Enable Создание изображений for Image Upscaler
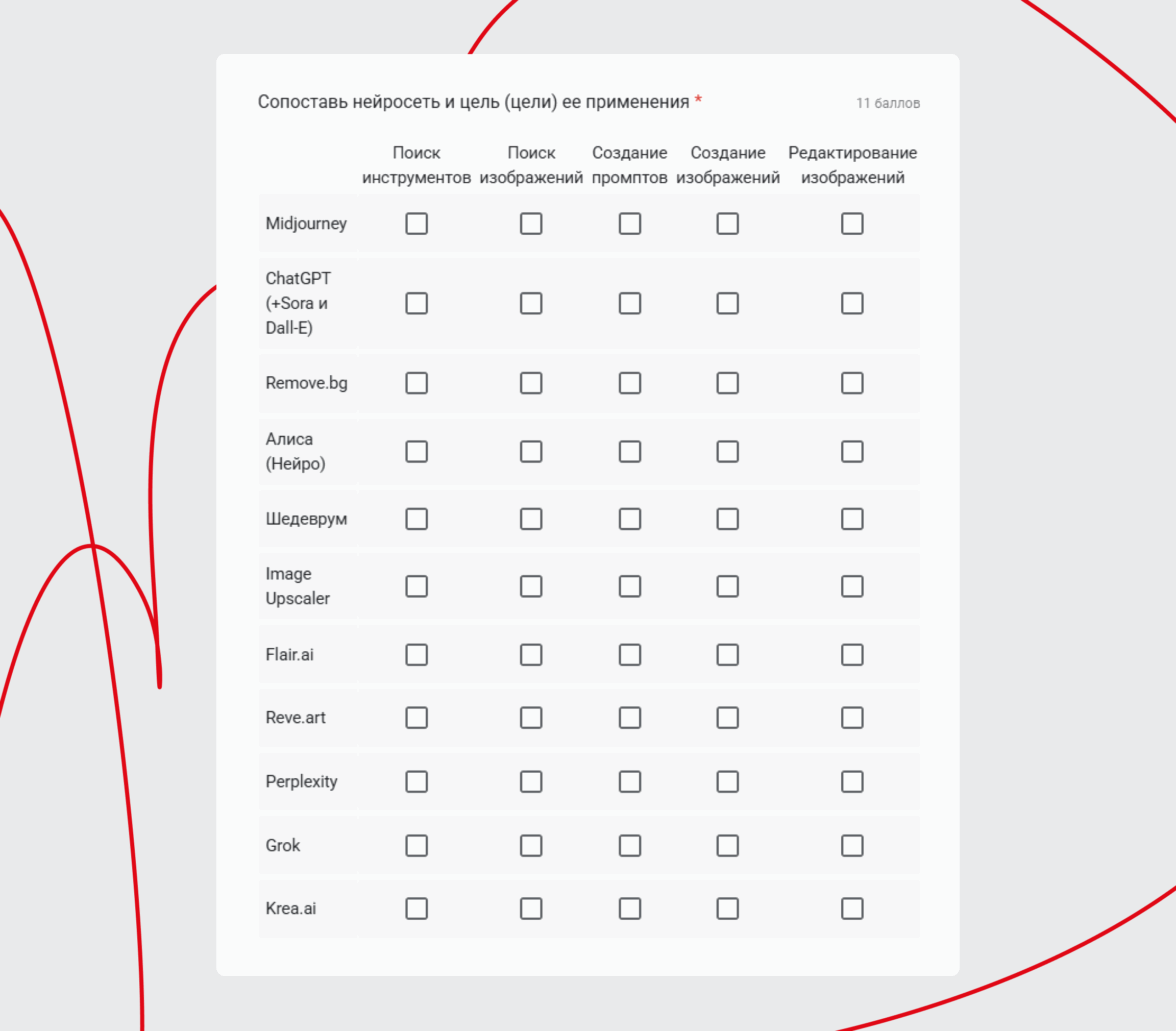 727,586
